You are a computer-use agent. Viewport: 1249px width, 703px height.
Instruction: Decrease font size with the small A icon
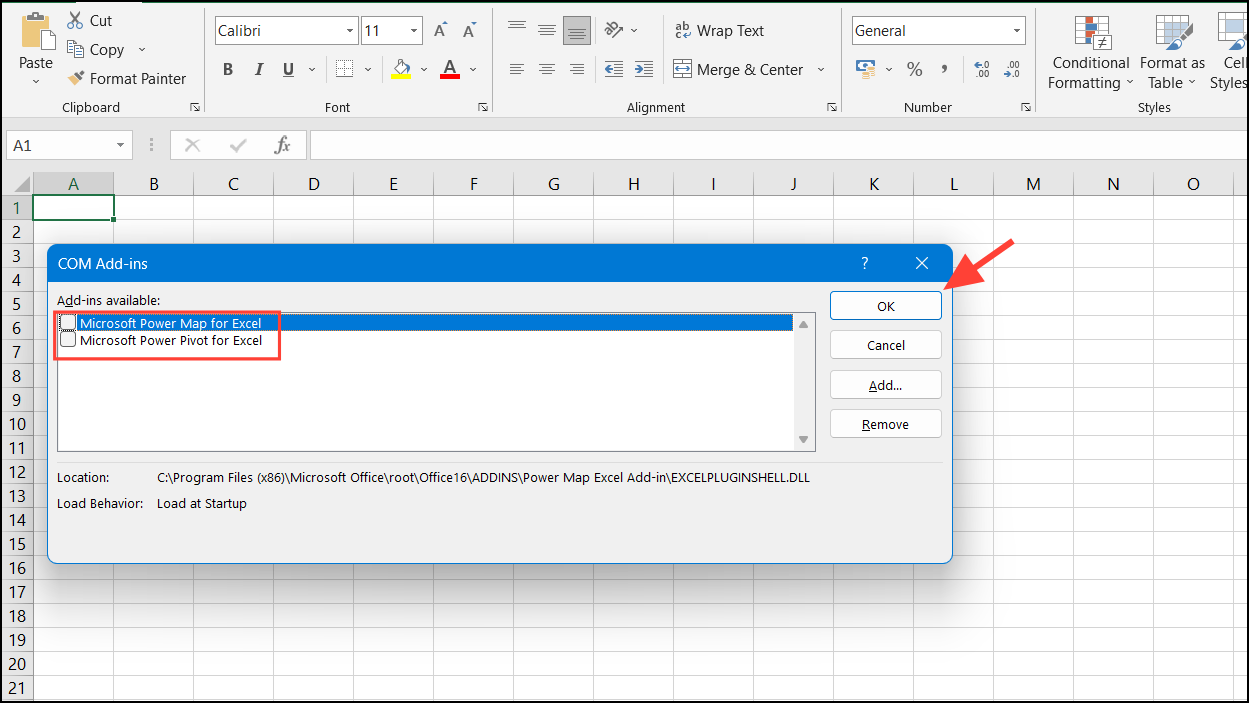469,31
